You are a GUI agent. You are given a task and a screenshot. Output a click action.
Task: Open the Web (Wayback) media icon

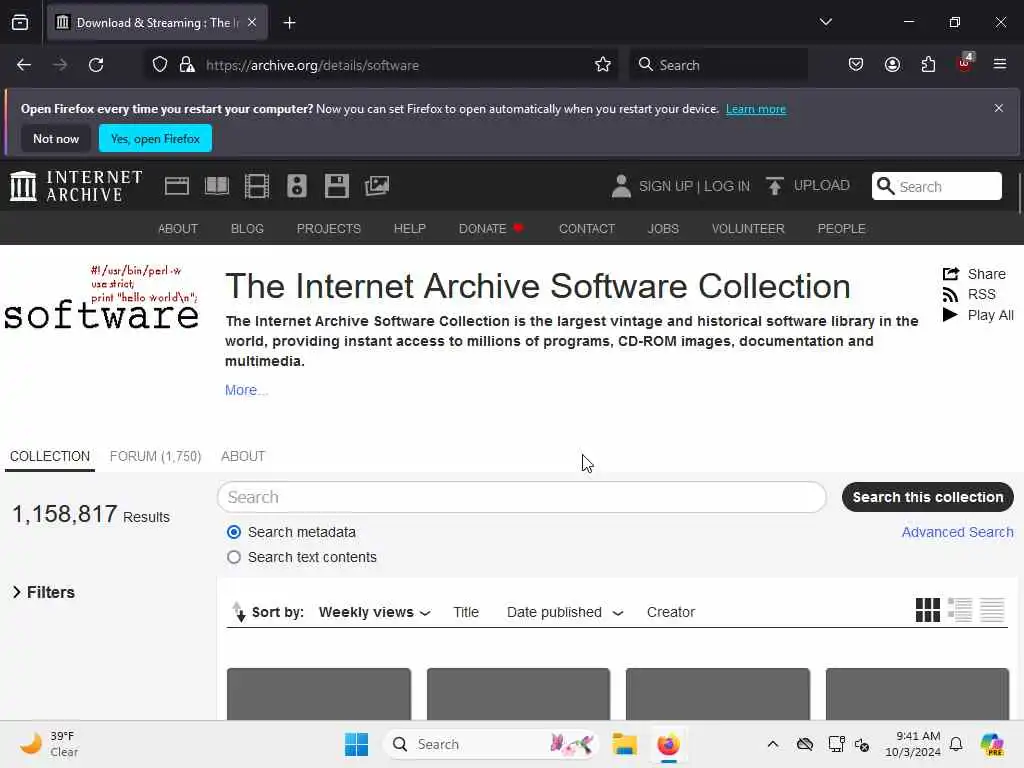click(x=177, y=187)
